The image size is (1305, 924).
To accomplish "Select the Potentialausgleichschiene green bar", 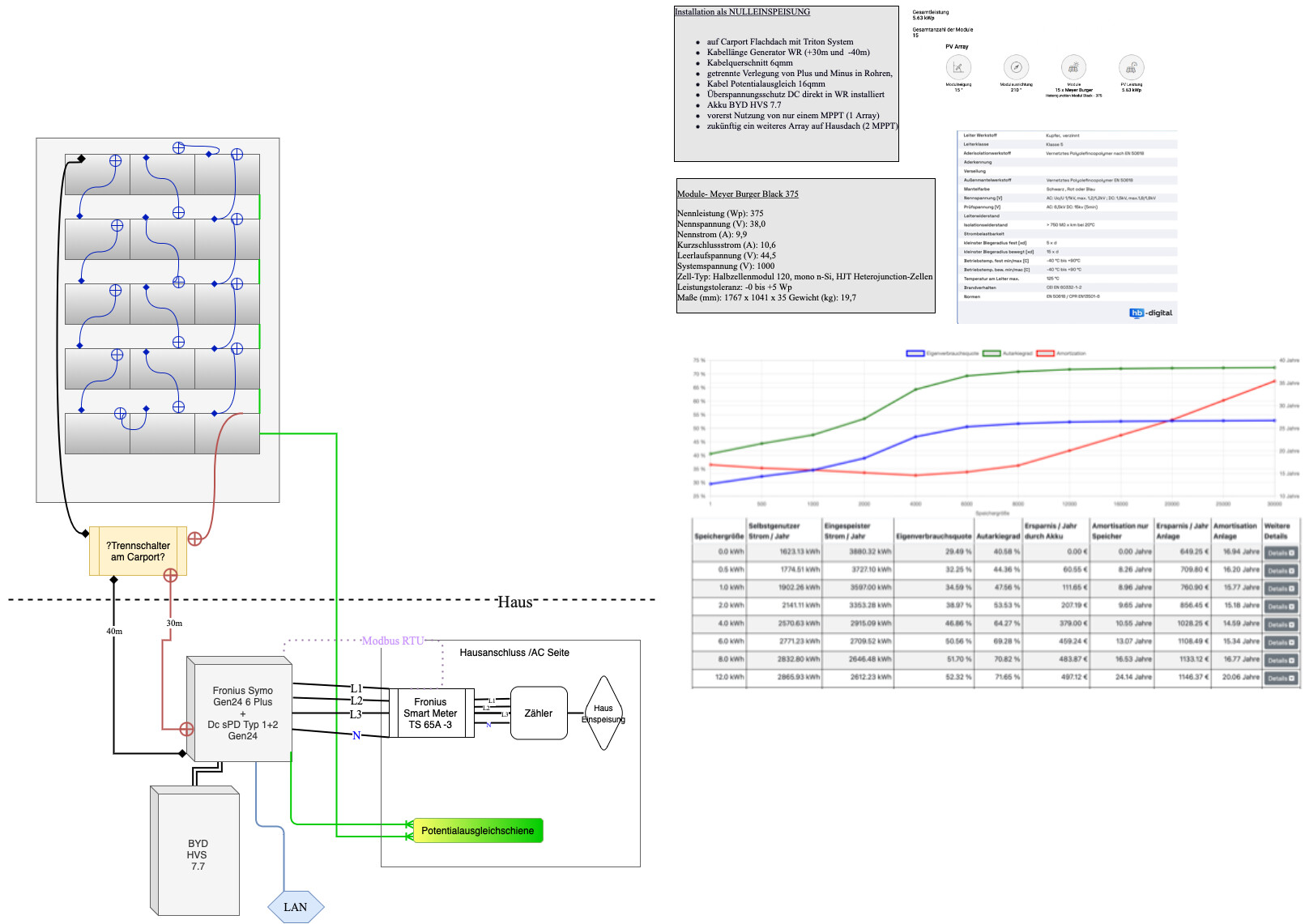I will (478, 831).
